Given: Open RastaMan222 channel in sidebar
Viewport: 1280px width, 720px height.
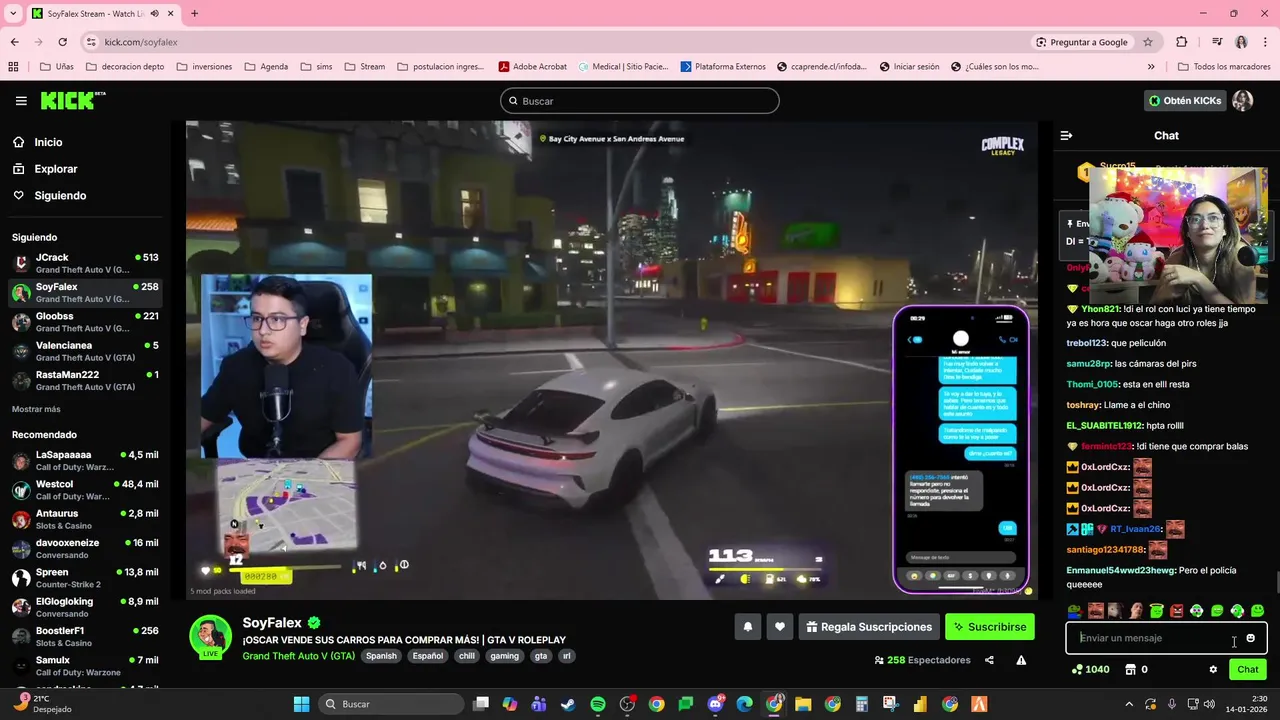Looking at the screenshot, I should pos(85,380).
